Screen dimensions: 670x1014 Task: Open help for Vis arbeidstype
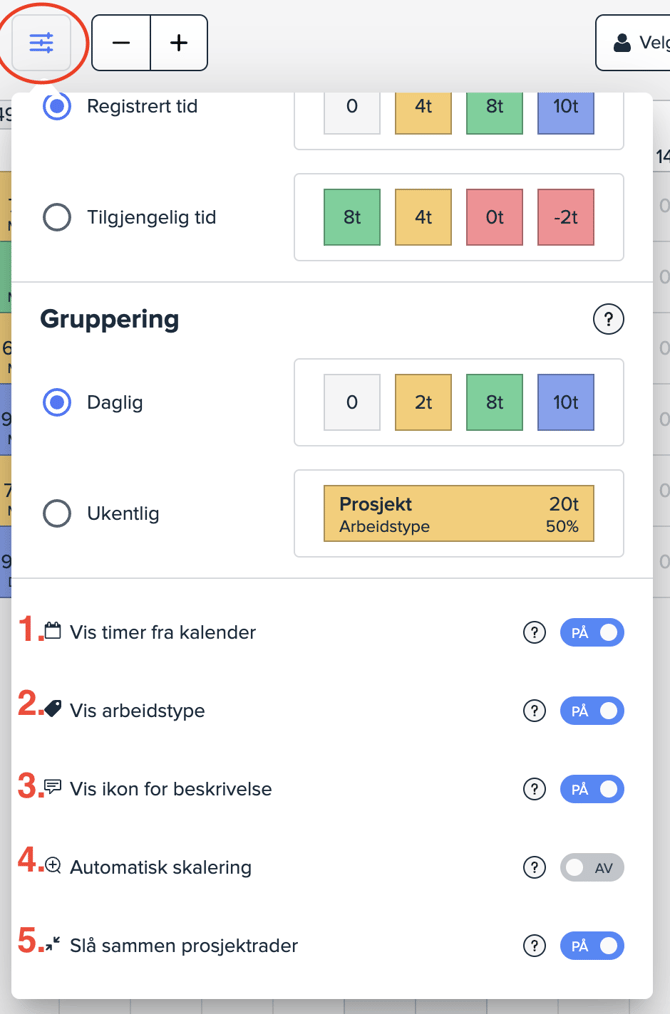tap(535, 711)
